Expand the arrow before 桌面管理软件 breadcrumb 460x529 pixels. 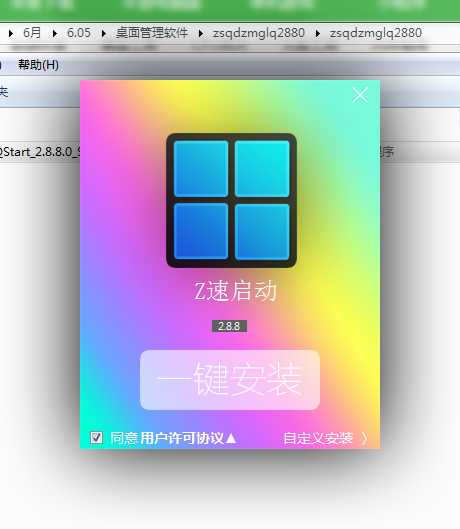(104, 33)
